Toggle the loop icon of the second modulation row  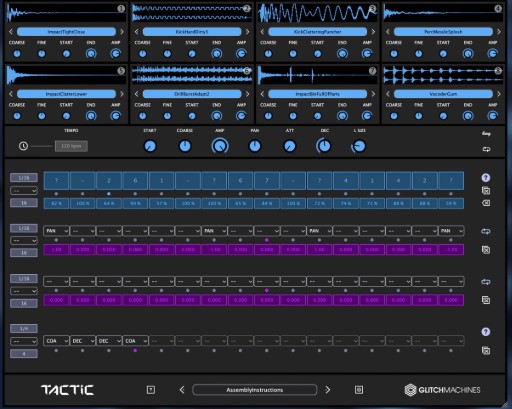point(486,282)
